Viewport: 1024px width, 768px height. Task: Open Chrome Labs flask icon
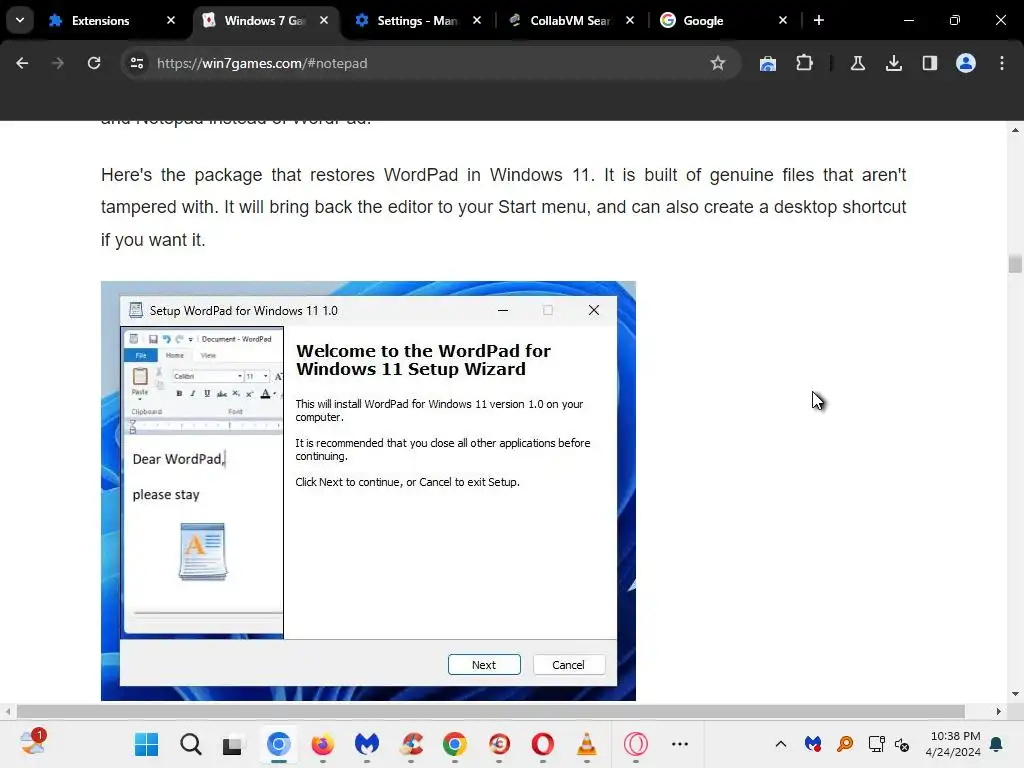click(x=857, y=63)
